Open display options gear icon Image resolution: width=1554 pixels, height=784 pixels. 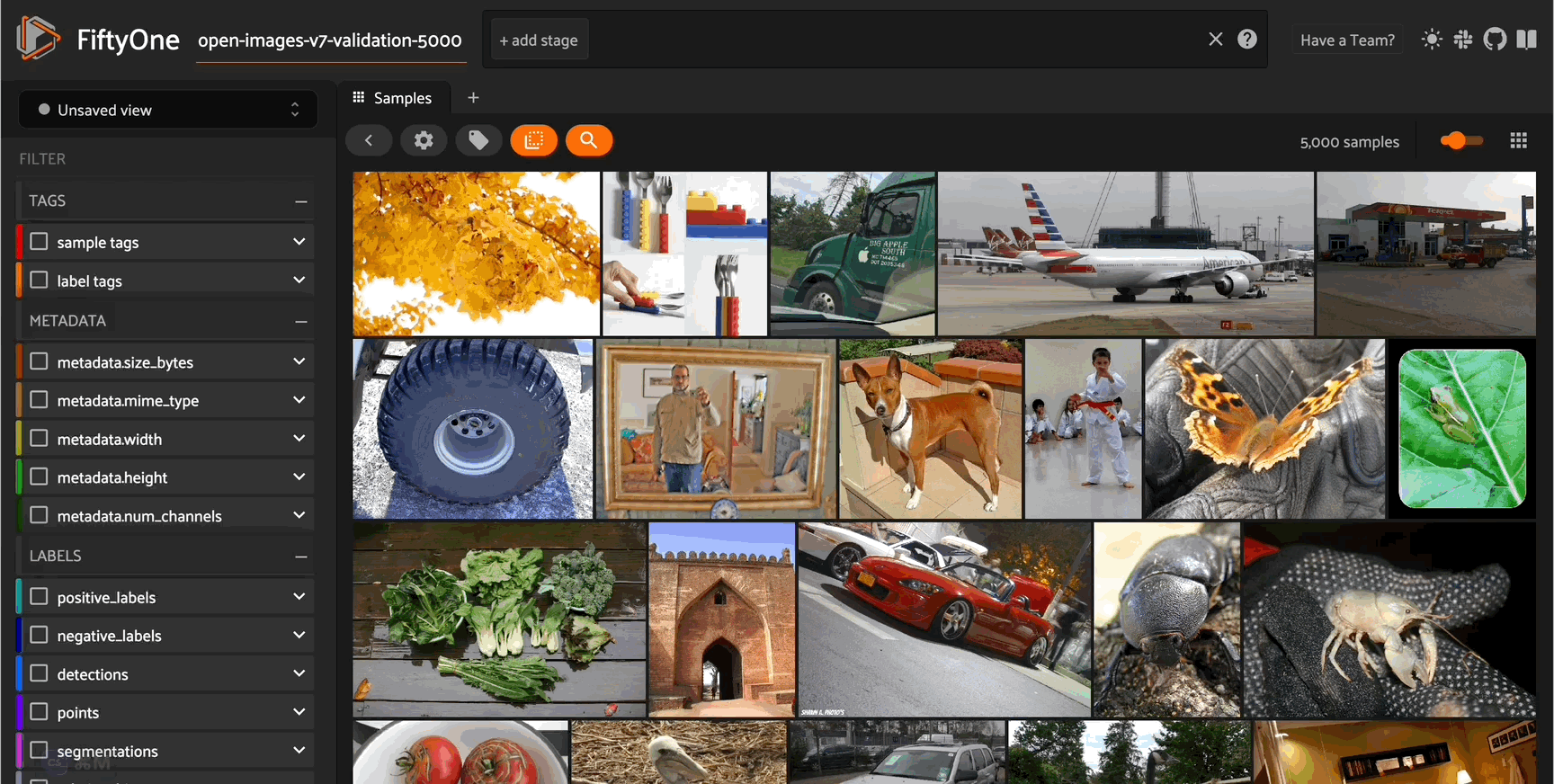point(424,140)
